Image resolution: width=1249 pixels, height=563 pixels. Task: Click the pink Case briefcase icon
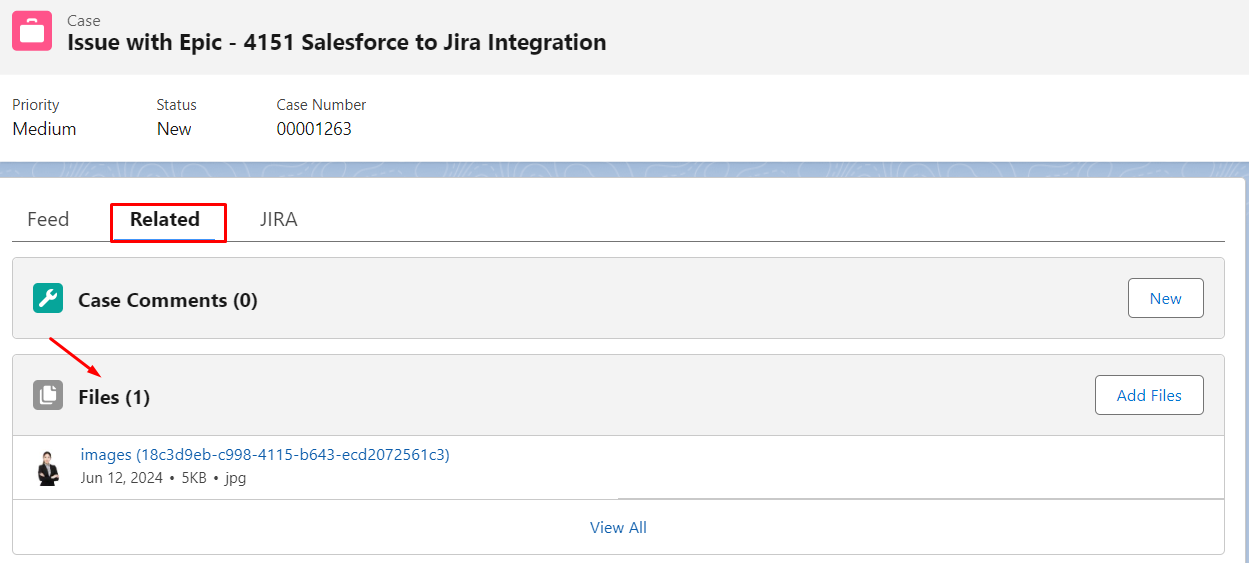click(x=32, y=31)
